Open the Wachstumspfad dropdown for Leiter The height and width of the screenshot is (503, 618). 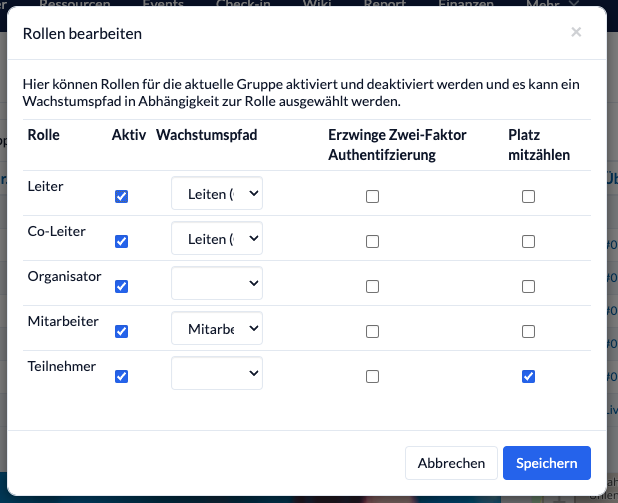(x=217, y=193)
